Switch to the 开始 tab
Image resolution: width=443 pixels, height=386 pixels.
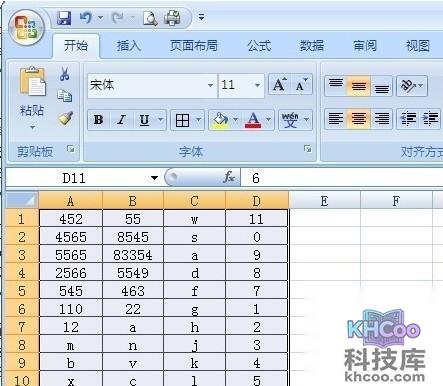pyautogui.click(x=76, y=45)
